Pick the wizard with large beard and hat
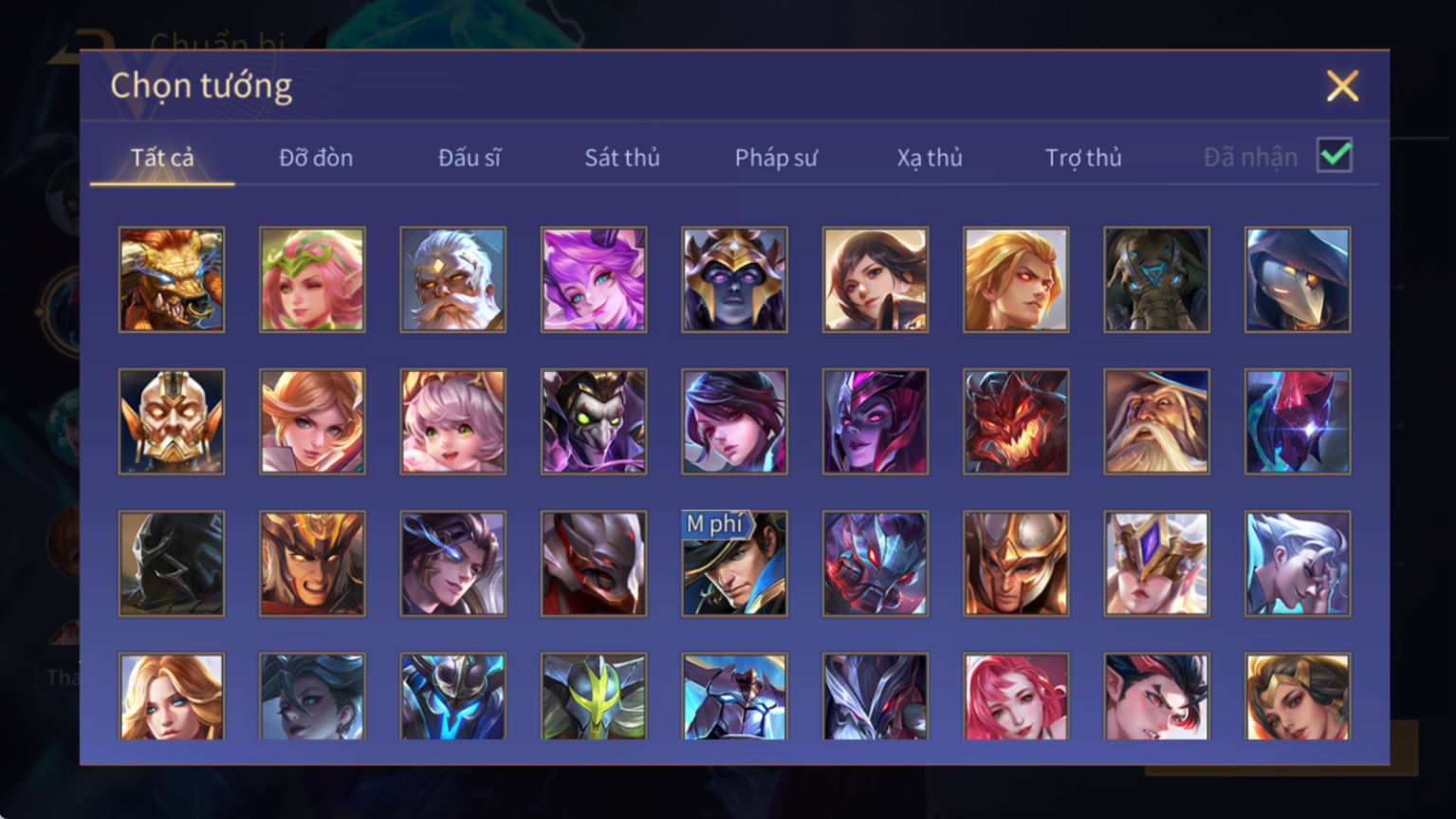The image size is (1456, 819). pyautogui.click(x=1156, y=421)
